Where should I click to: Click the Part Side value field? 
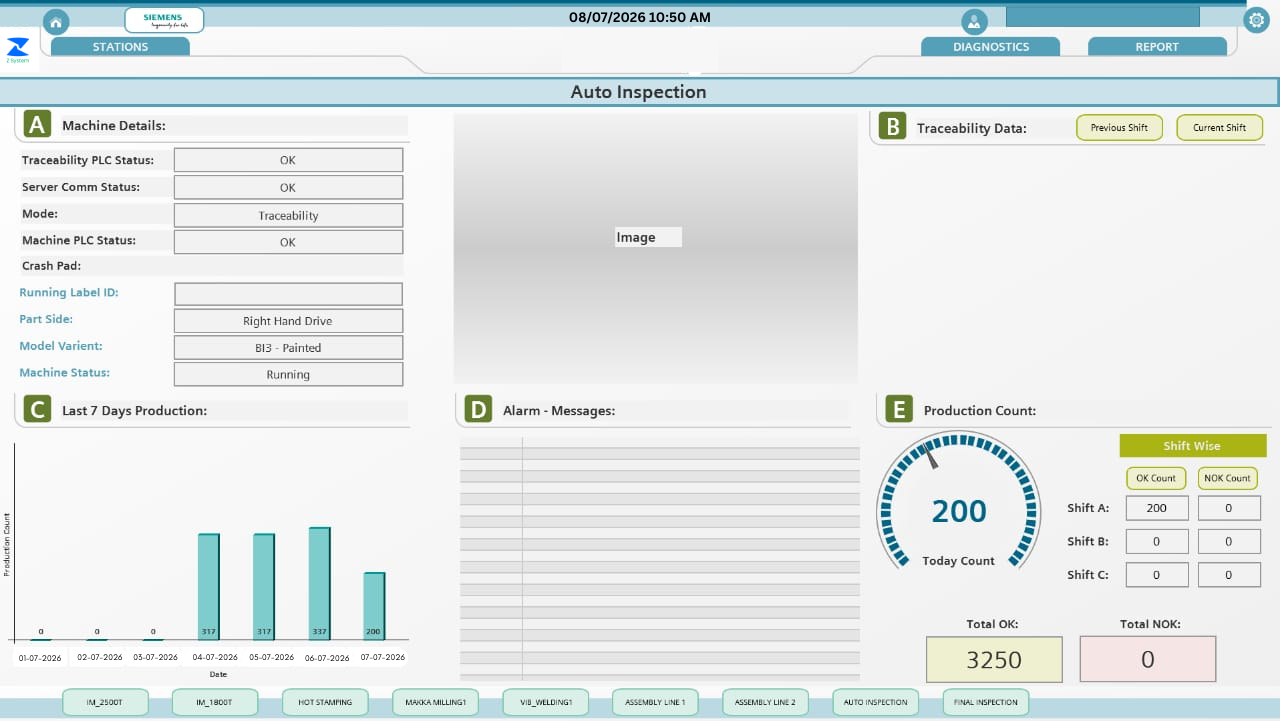(x=288, y=321)
